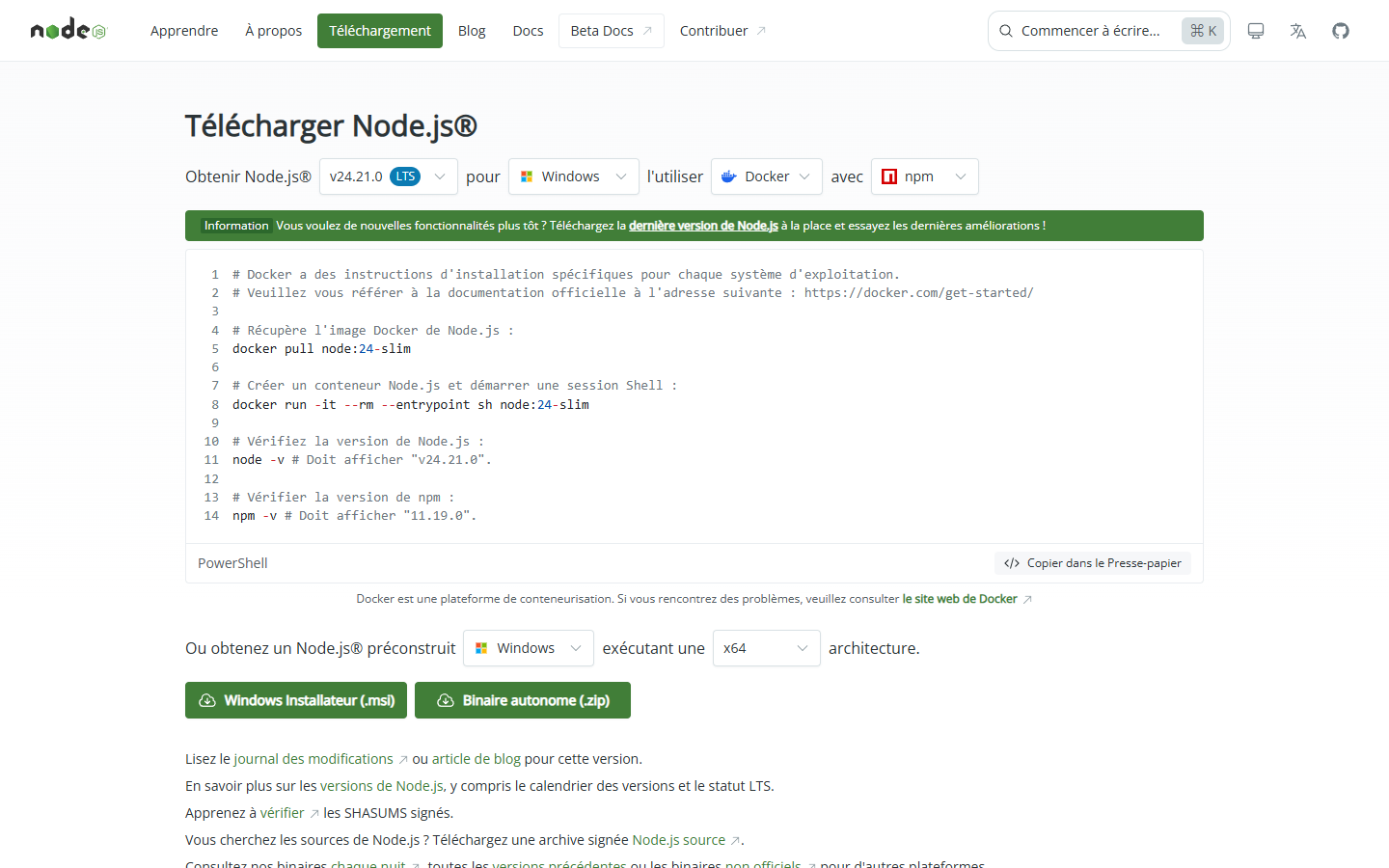Open the language selector icon

(x=1298, y=31)
